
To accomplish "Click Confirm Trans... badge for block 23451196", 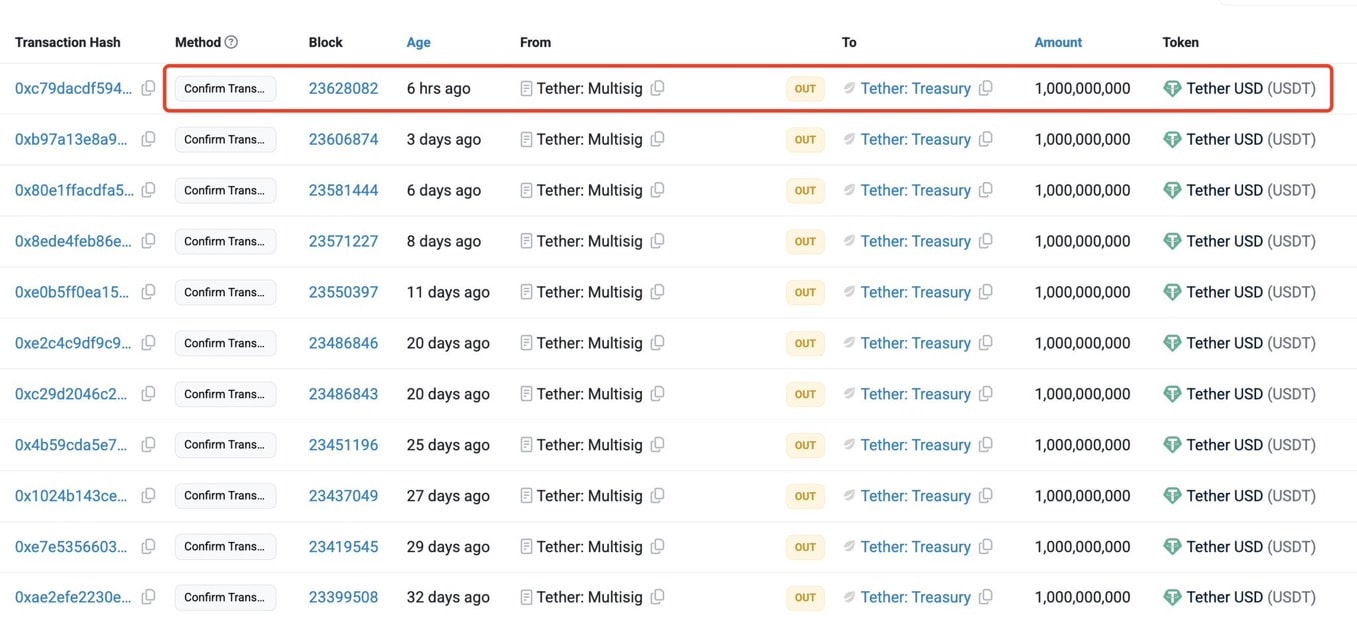I will click(225, 445).
